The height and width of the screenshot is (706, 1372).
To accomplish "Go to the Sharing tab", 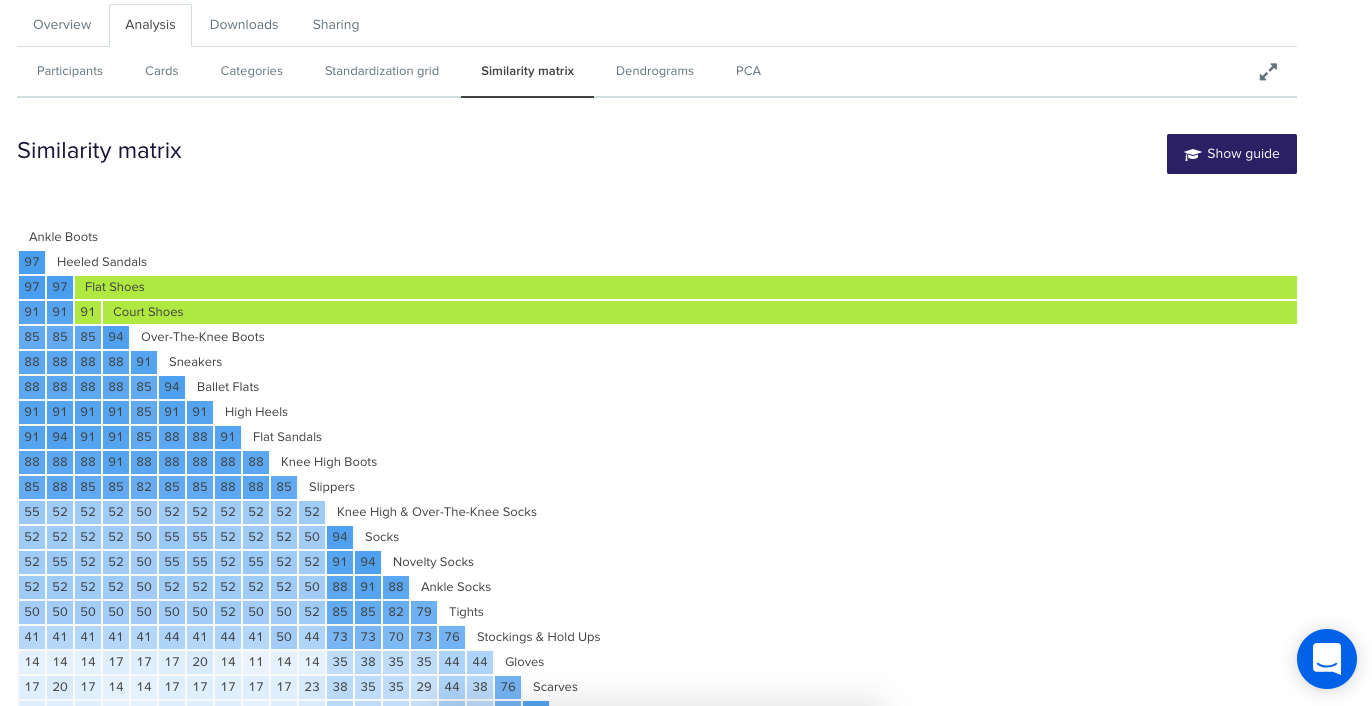I will pos(336,24).
